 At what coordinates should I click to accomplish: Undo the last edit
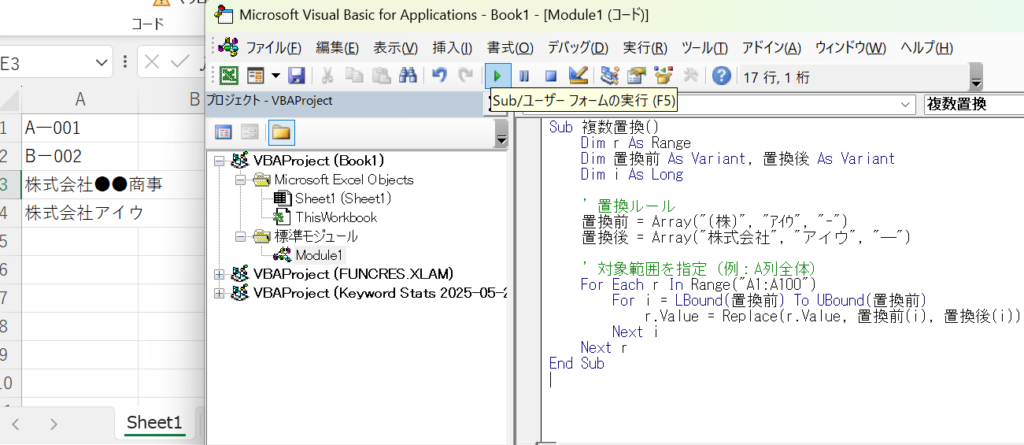point(440,76)
